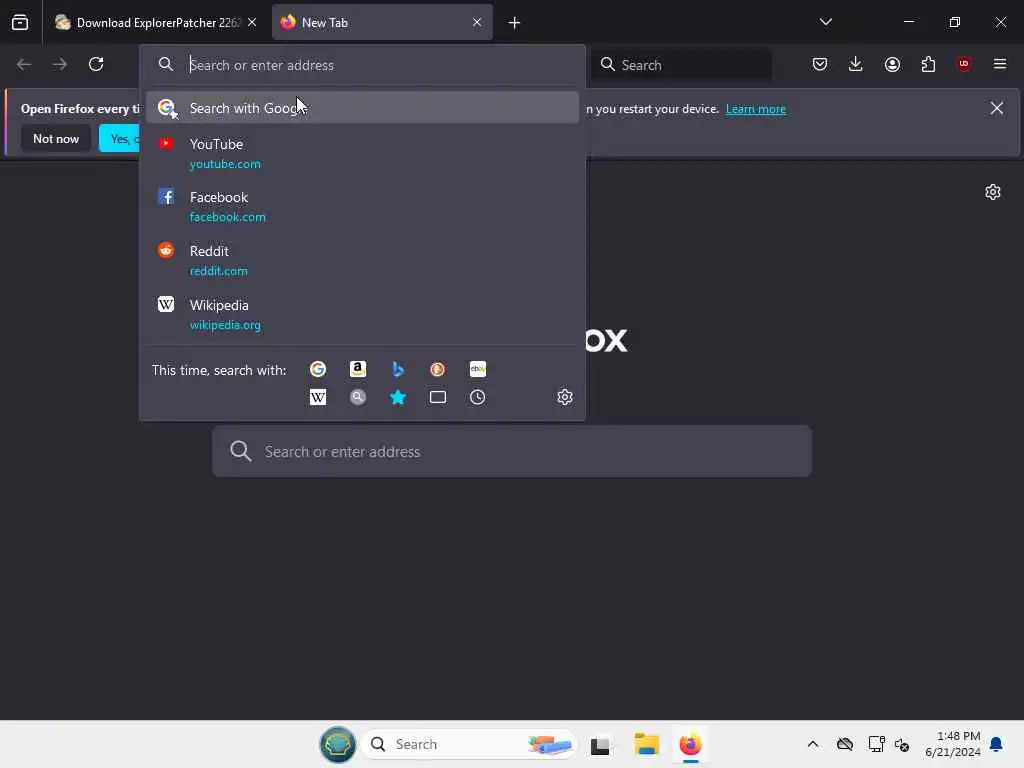Image resolution: width=1024 pixels, height=768 pixels.
Task: Launch File Explorer from the taskbar
Action: click(647, 744)
